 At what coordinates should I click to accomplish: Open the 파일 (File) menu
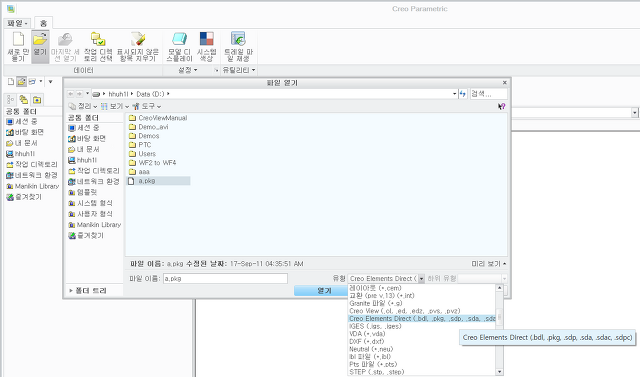coord(17,23)
